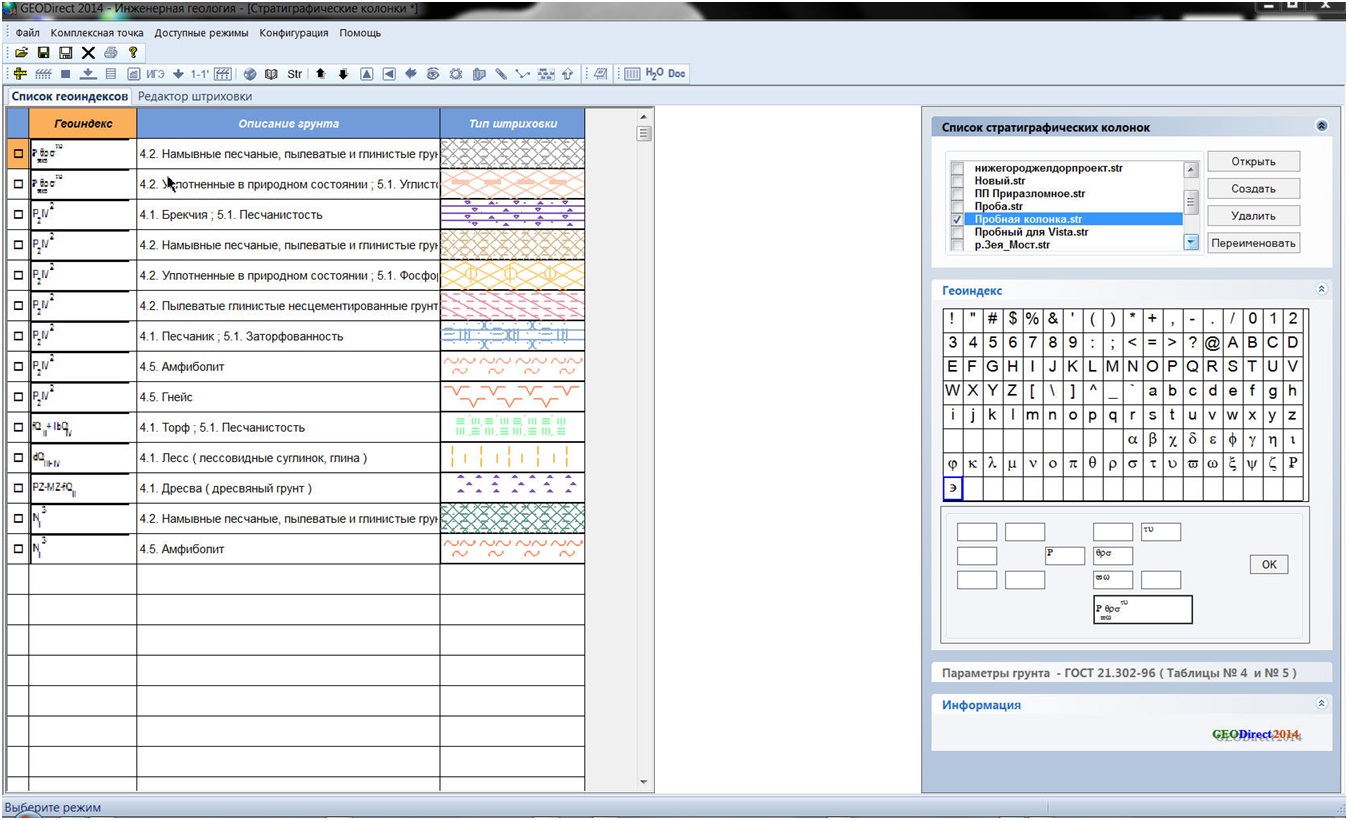
Task: Tick the checkbox for the Дресва row
Action: [x=18, y=488]
